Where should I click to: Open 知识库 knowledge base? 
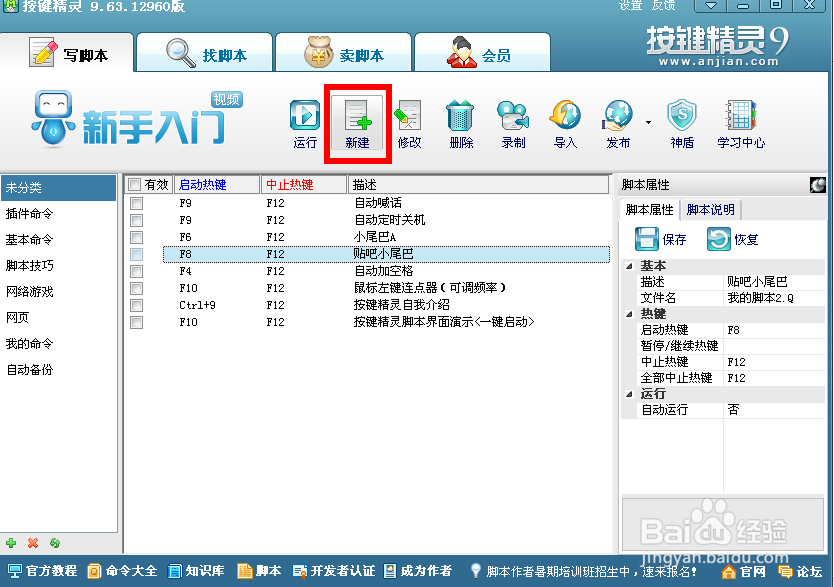(x=196, y=571)
